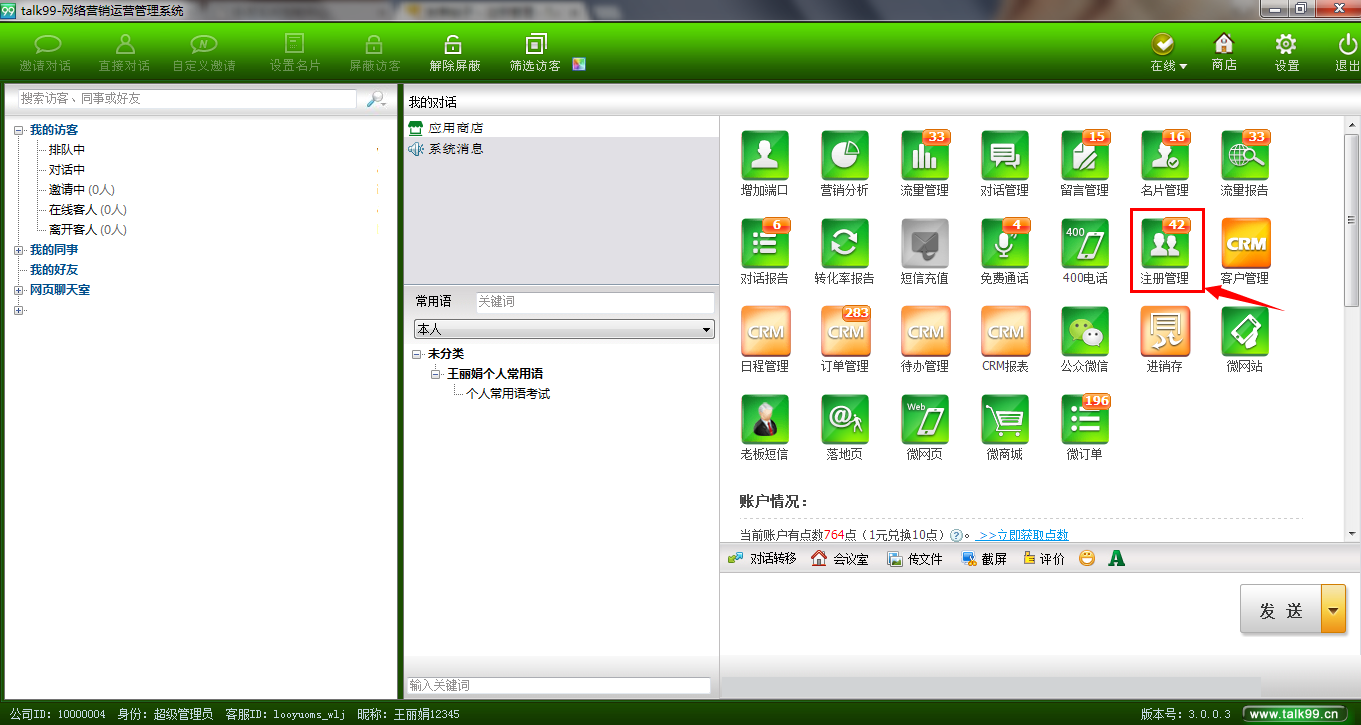This screenshot has width=1361, height=725.
Task: Select 对话中 in visitor tree
Action: pos(67,170)
